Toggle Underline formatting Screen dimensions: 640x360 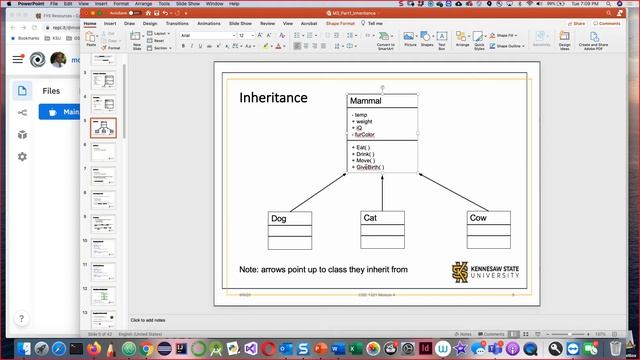[x=200, y=47]
